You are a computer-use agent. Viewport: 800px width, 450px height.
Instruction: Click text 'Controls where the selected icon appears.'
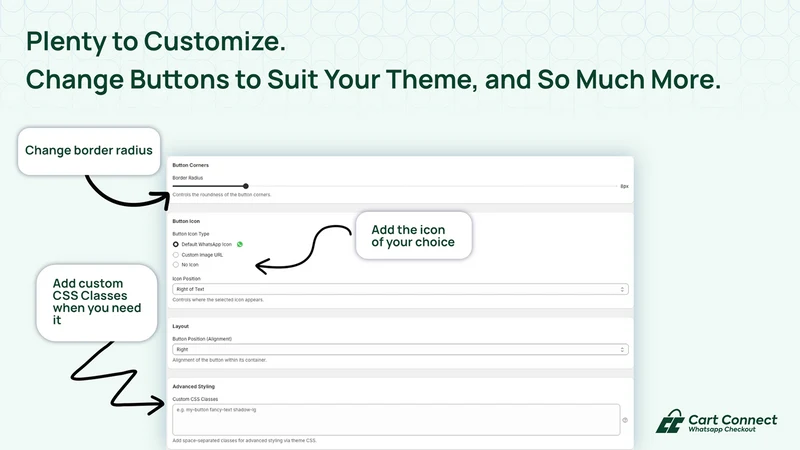click(x=218, y=300)
